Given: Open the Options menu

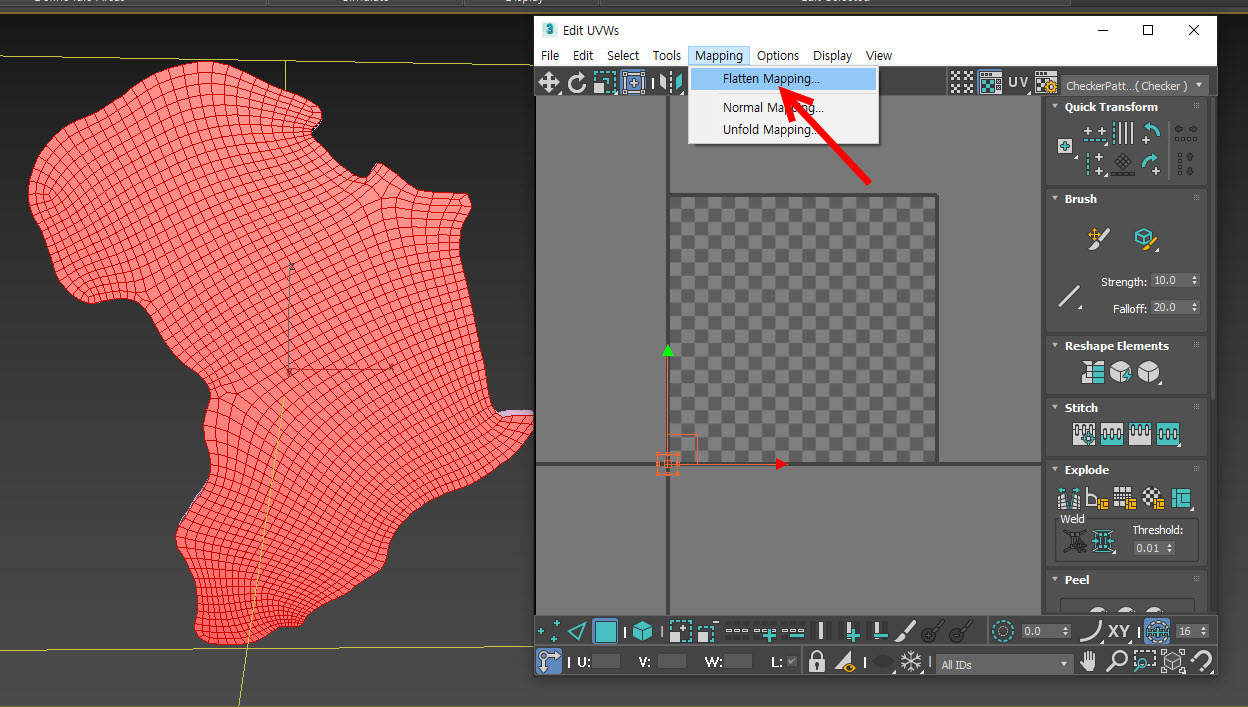Looking at the screenshot, I should 778,56.
